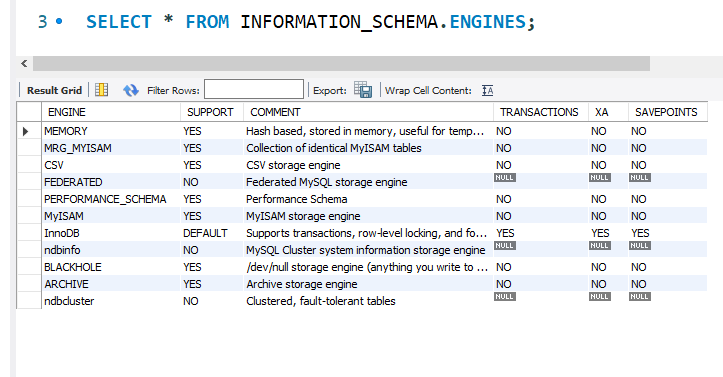Sort by TRANSACTIONS column header

pos(541,112)
